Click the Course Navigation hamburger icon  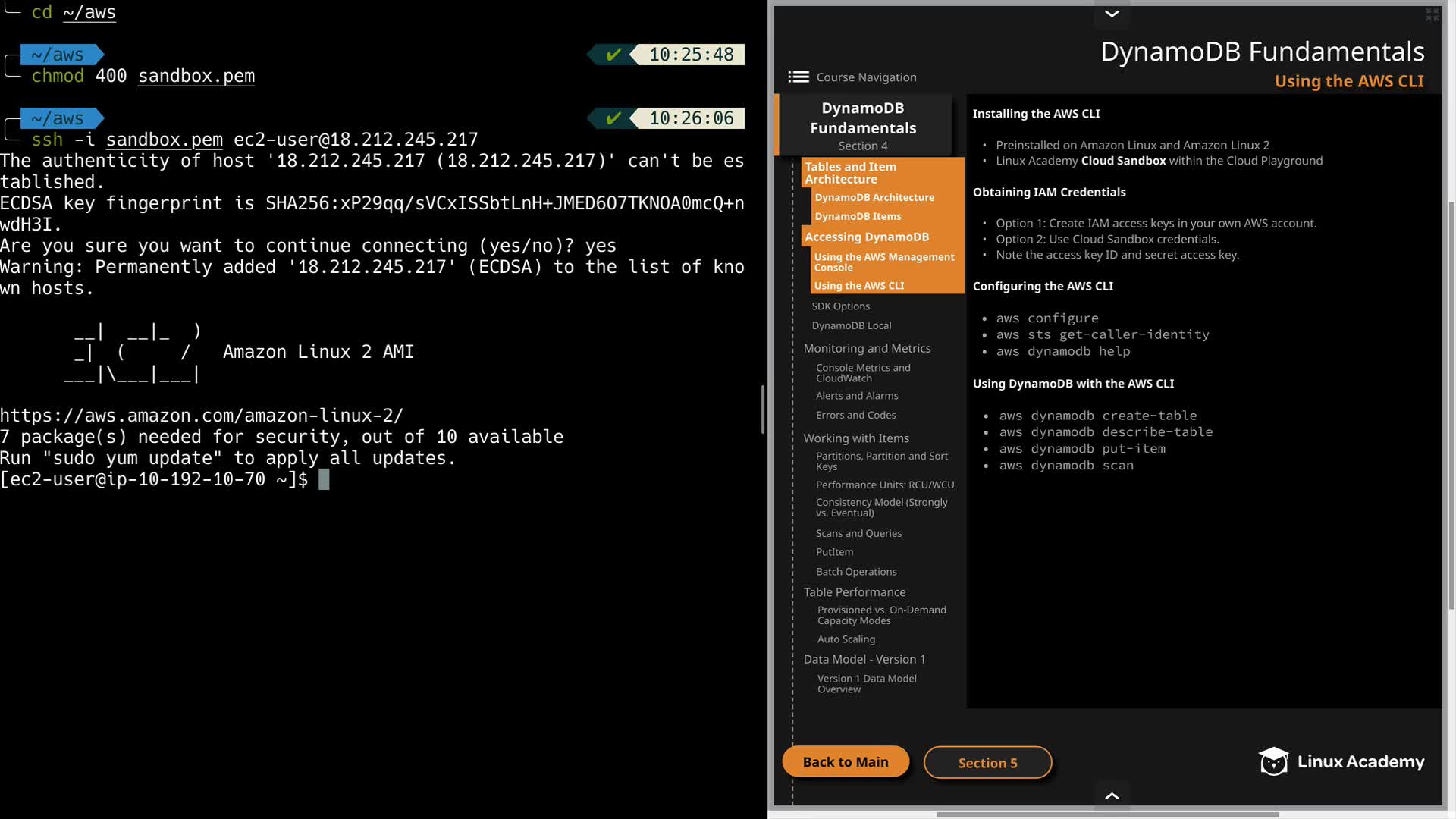(x=798, y=77)
